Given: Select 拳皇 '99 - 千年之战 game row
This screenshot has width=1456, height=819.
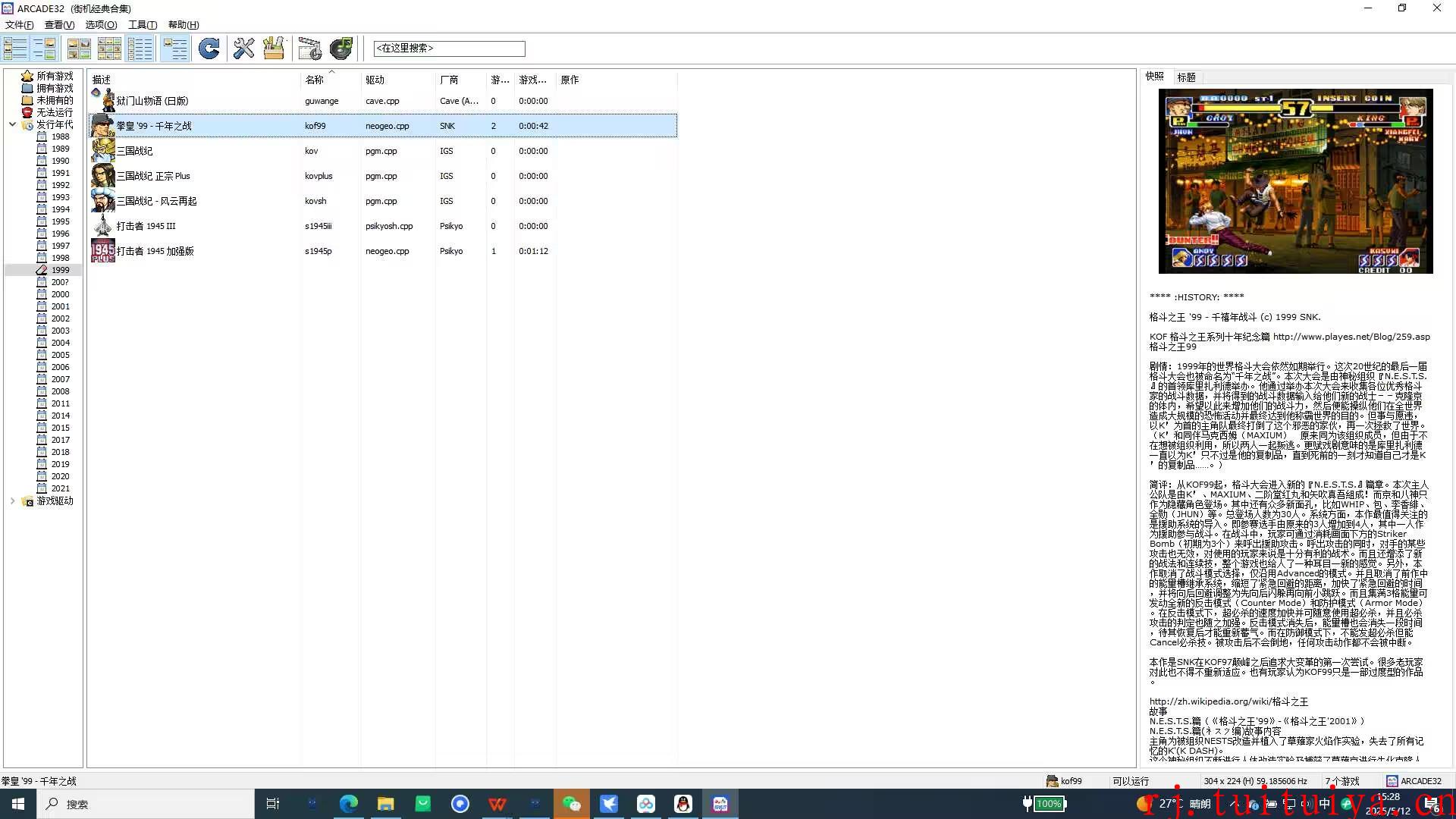Looking at the screenshot, I should pyautogui.click(x=383, y=126).
